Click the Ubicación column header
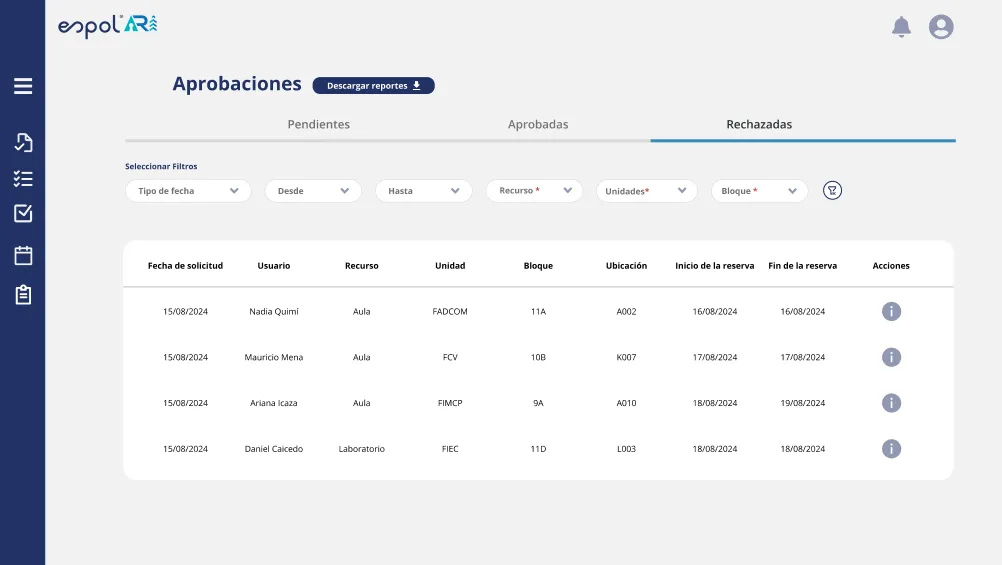 coord(626,266)
